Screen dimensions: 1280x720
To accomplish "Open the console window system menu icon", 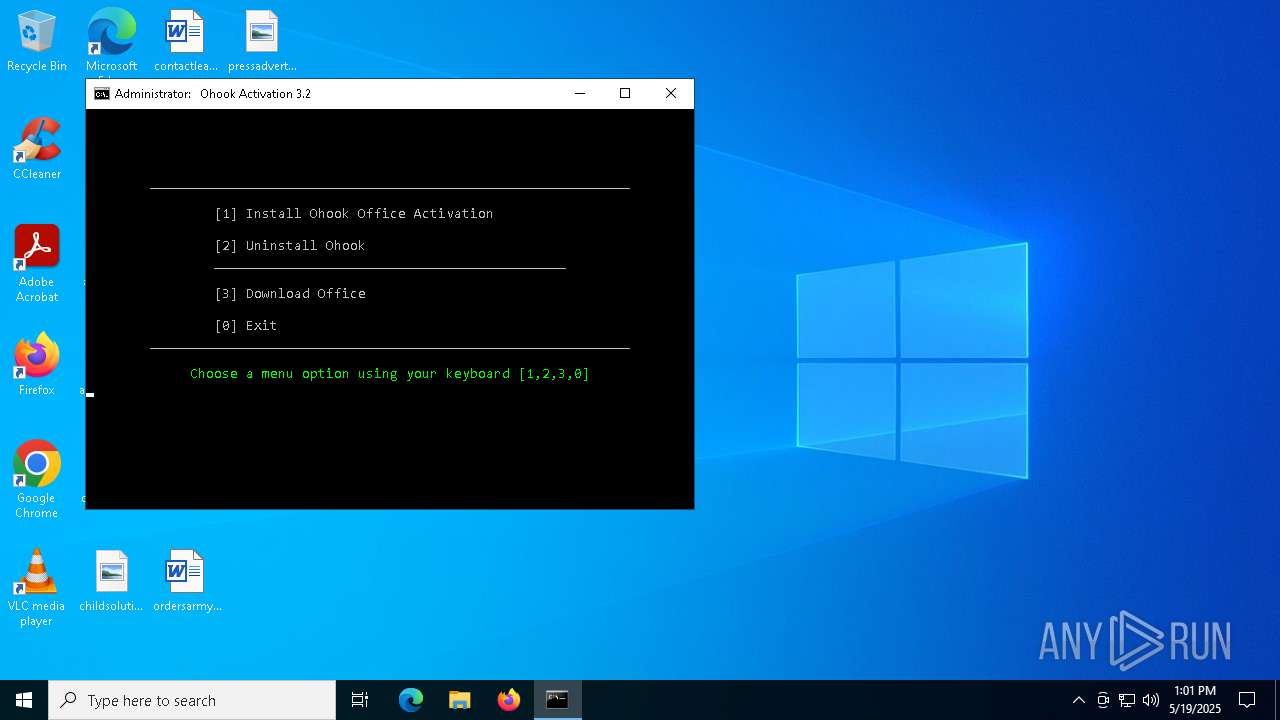I will 101,93.
